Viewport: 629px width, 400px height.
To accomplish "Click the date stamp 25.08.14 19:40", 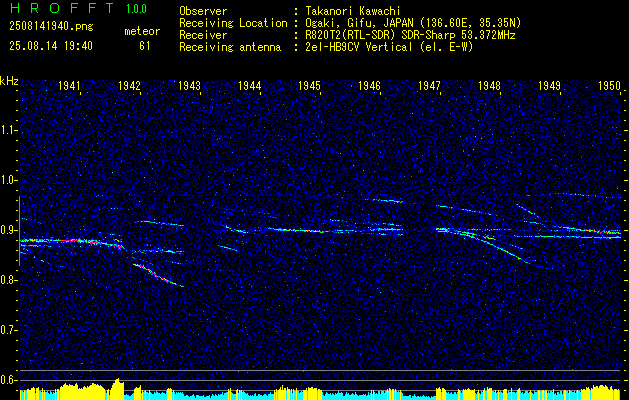I will coord(51,46).
